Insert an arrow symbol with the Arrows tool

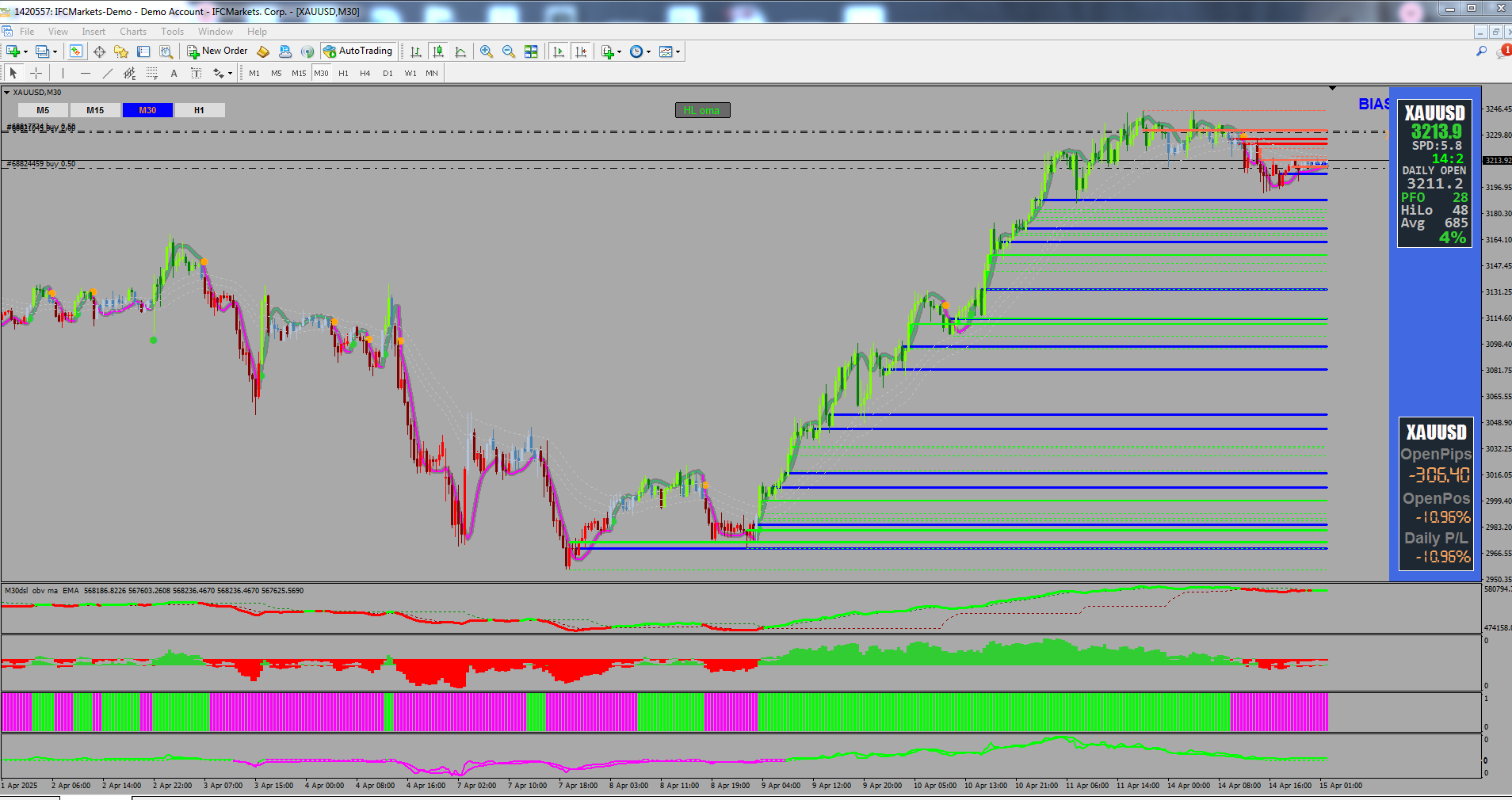[x=218, y=73]
